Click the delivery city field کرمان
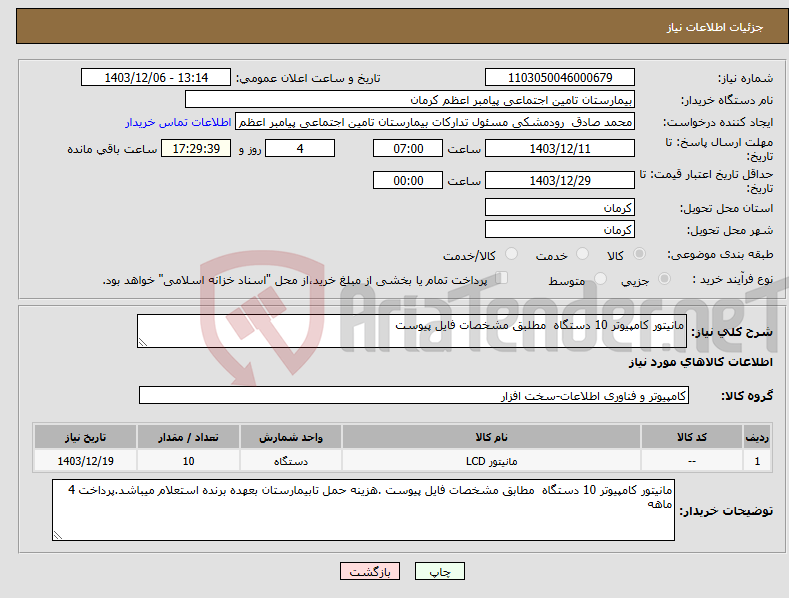The width and height of the screenshot is (789, 598). point(560,230)
